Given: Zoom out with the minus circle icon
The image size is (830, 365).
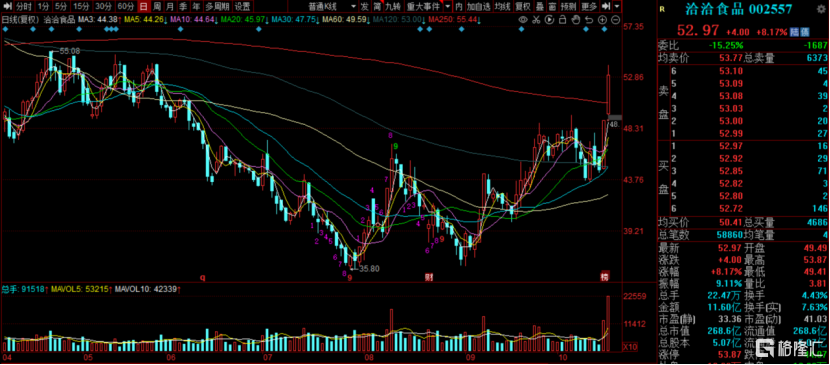Looking at the screenshot, I should point(615,20).
